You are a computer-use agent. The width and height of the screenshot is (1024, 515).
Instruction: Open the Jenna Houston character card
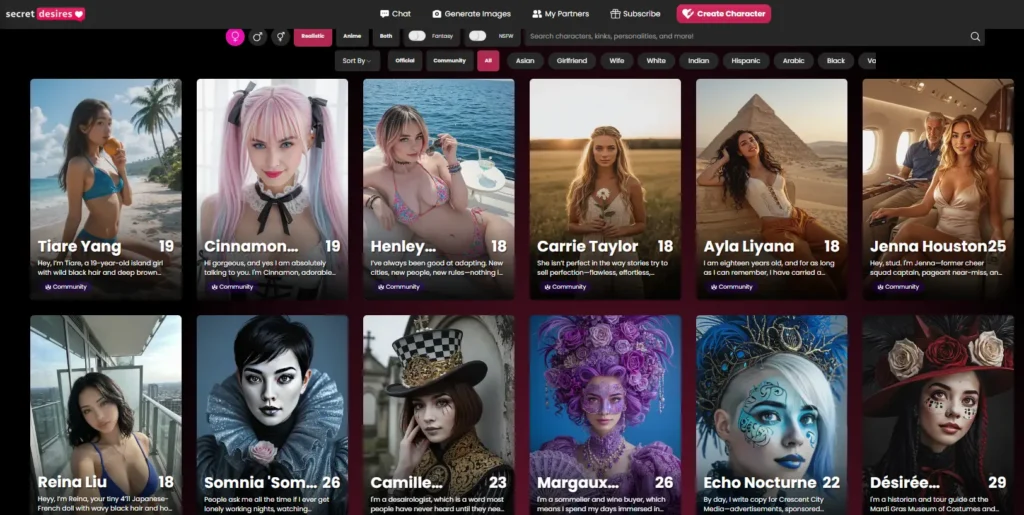click(x=938, y=189)
